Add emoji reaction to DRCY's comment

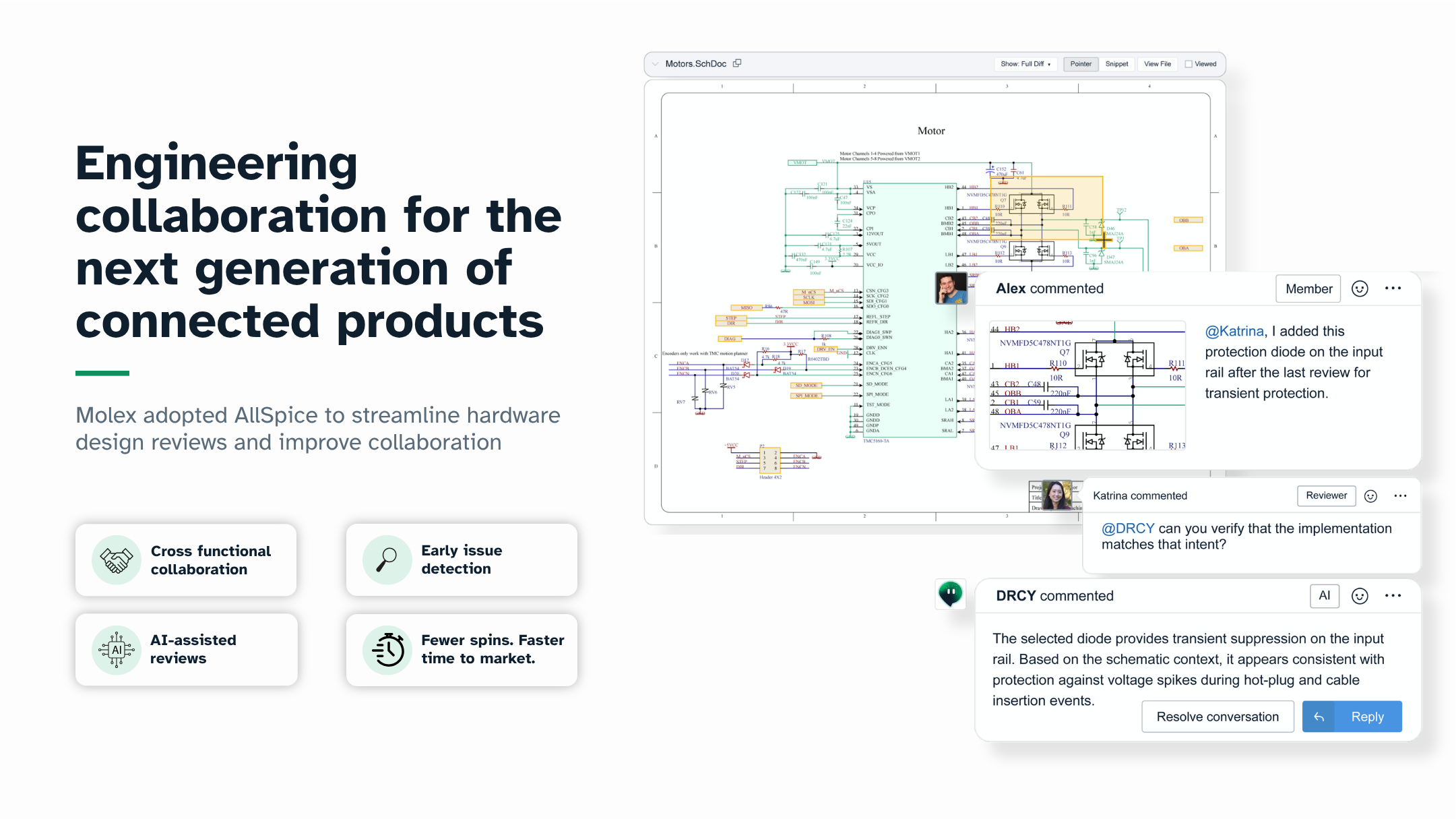point(1360,596)
